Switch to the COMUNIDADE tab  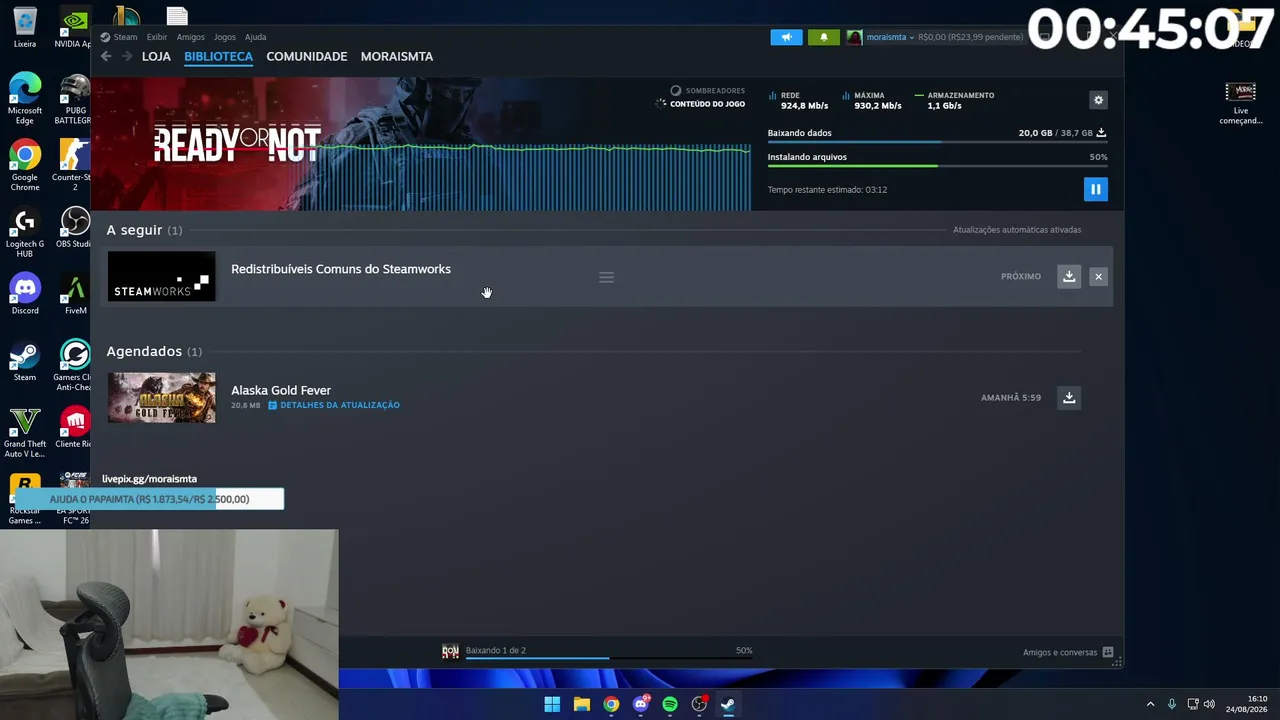tap(307, 56)
